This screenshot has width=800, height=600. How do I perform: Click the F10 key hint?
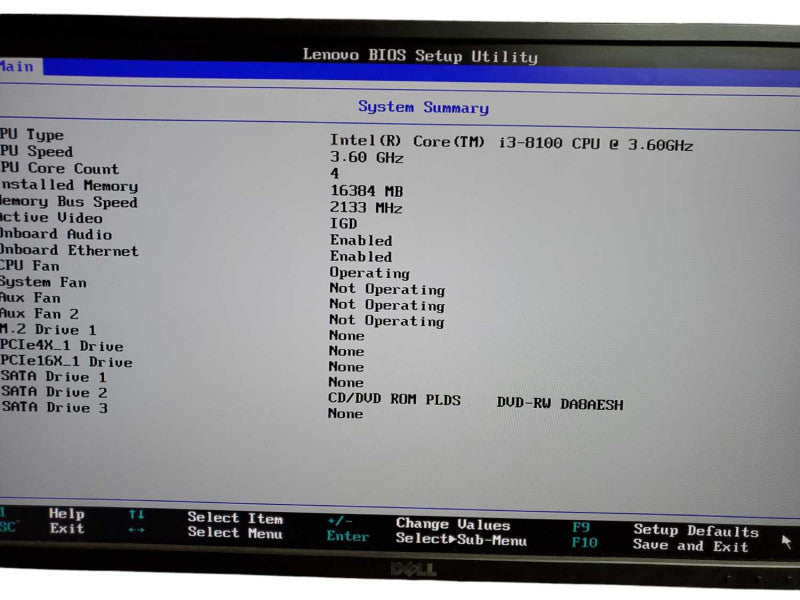click(x=585, y=542)
